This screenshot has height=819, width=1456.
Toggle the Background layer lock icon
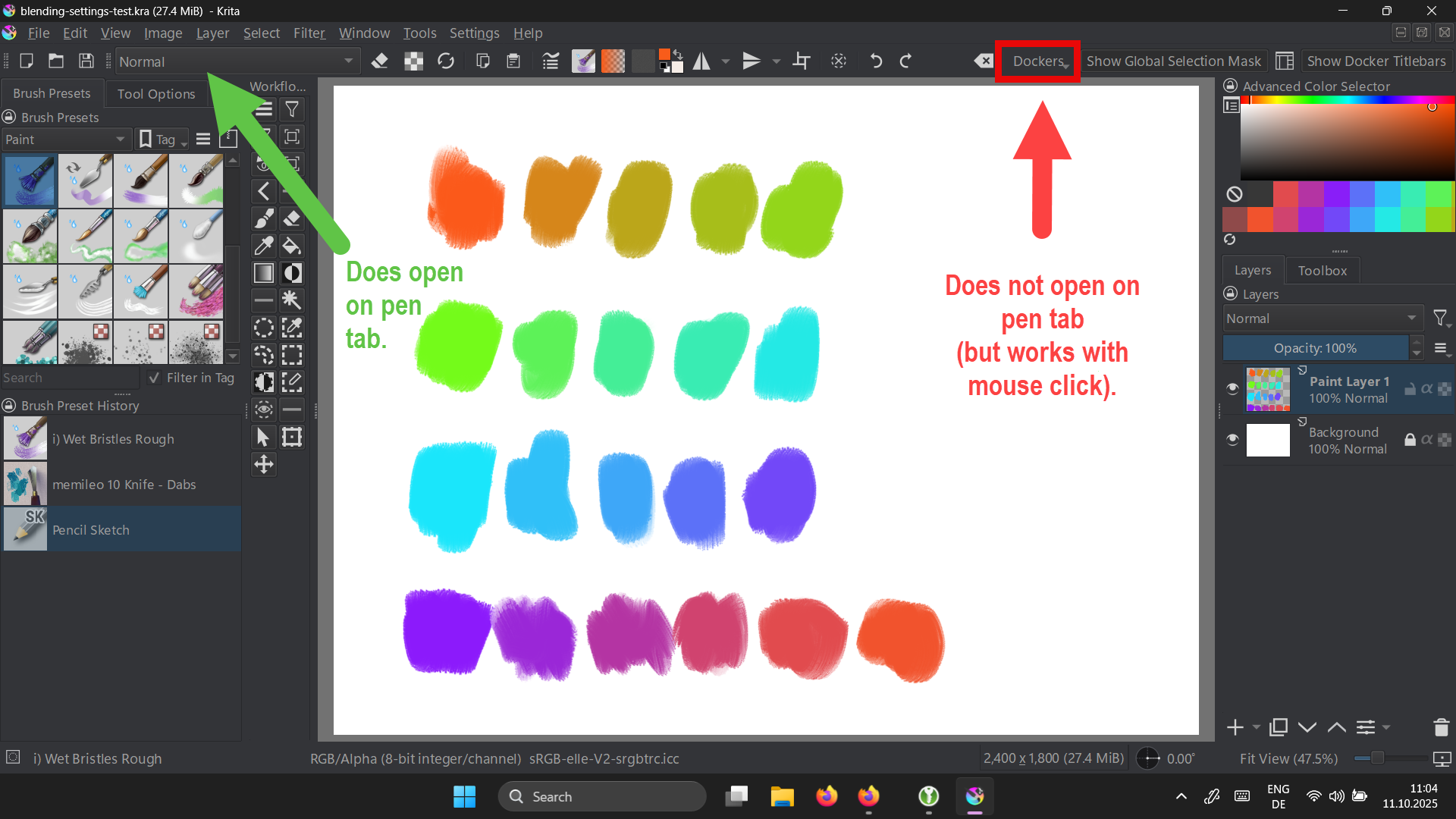(x=1410, y=440)
